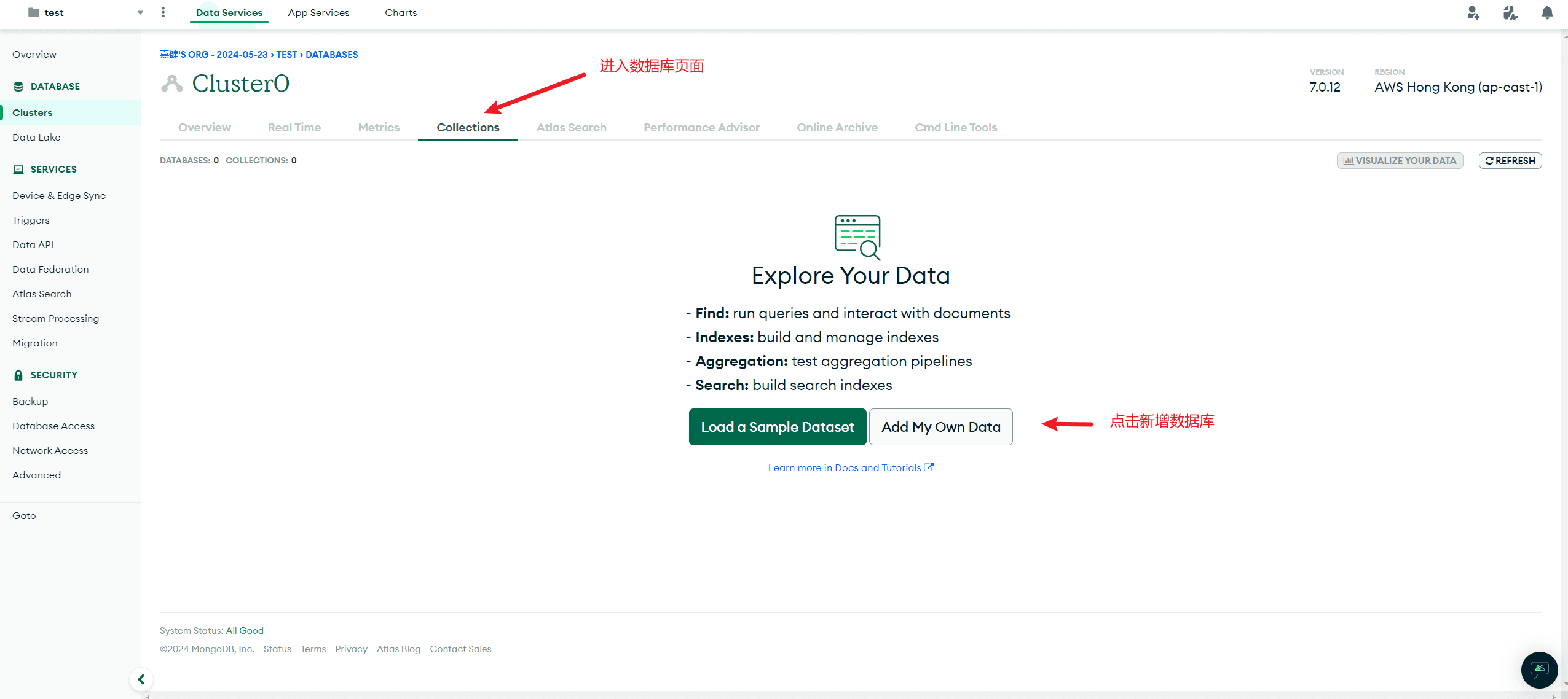The width and height of the screenshot is (1568, 699).
Task: Open the live chat support bubble
Action: coord(1538,670)
